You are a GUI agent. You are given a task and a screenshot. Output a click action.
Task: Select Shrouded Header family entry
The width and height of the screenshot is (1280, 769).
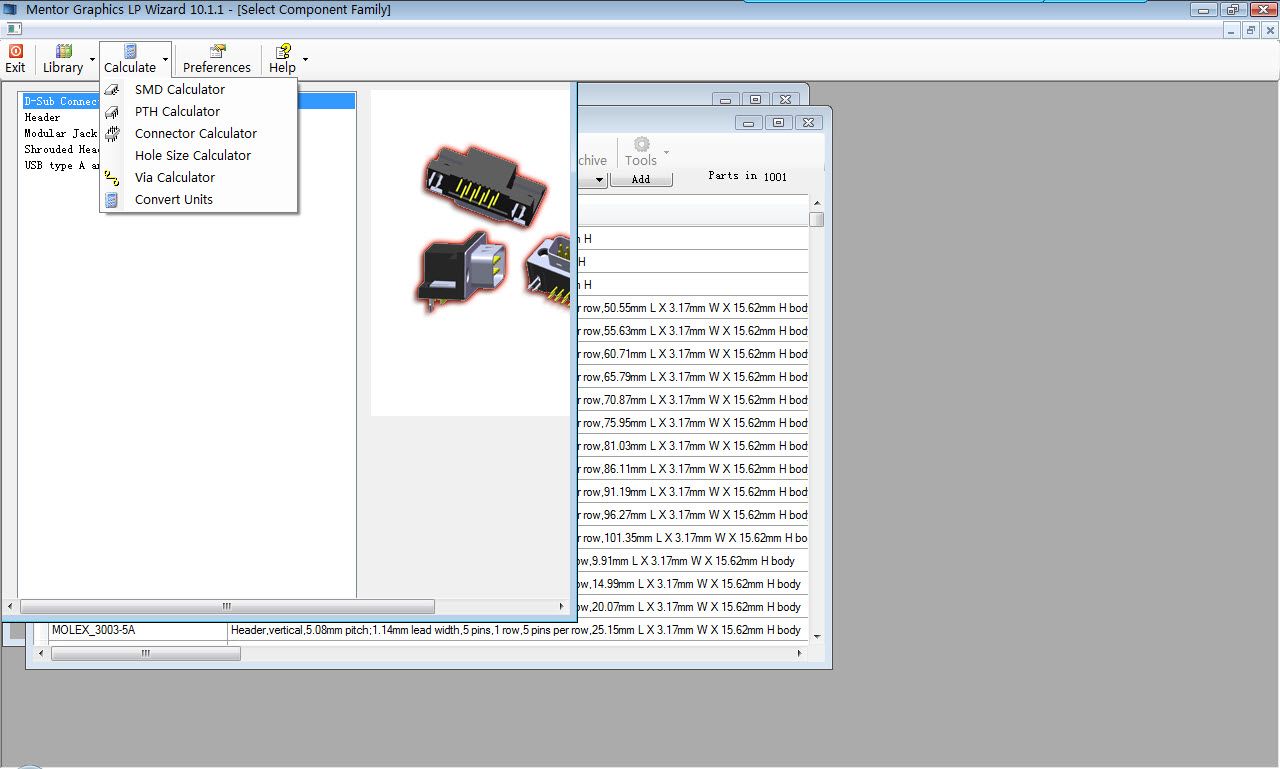[61, 149]
